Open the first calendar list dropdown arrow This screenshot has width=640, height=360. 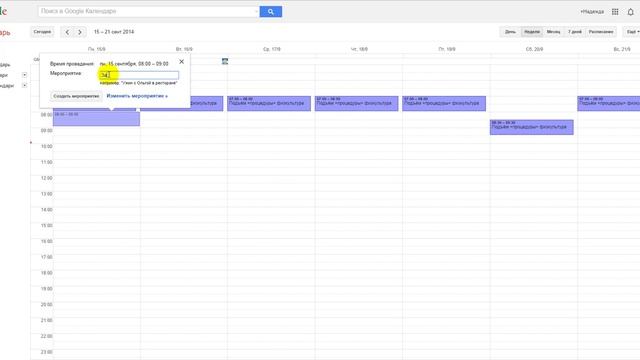24,75
